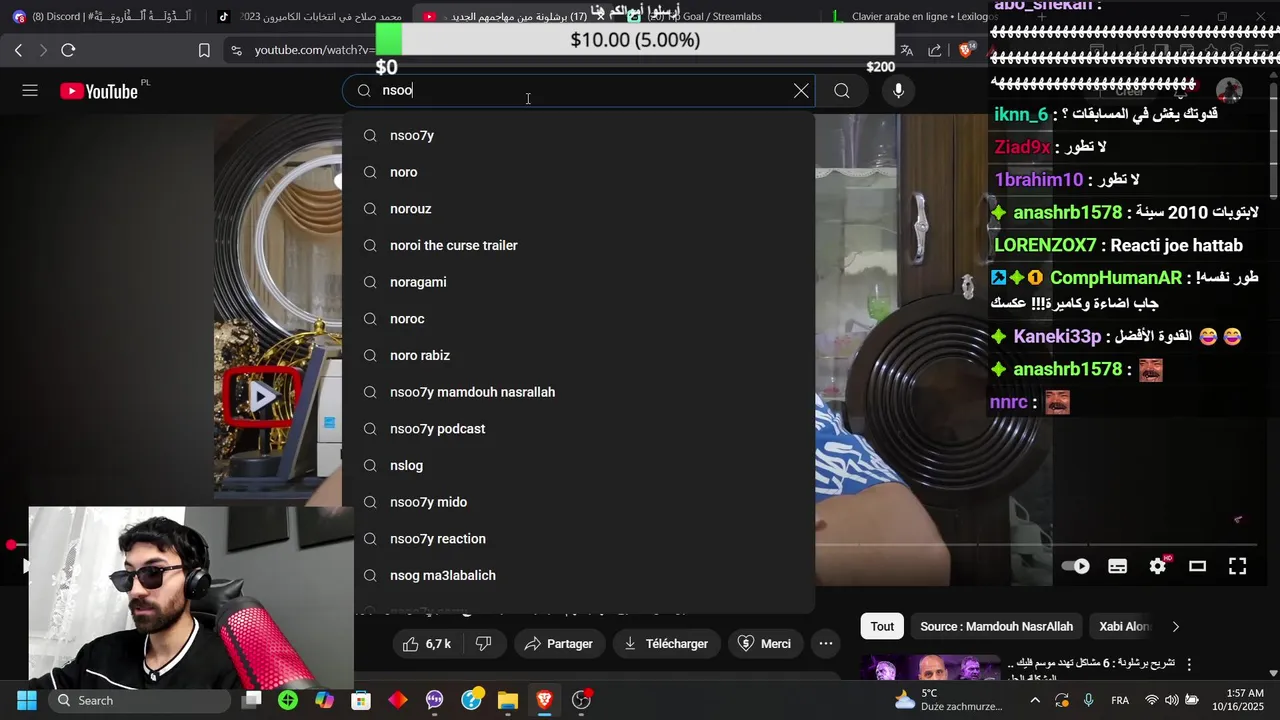Select the Tout filter chip

click(x=882, y=627)
